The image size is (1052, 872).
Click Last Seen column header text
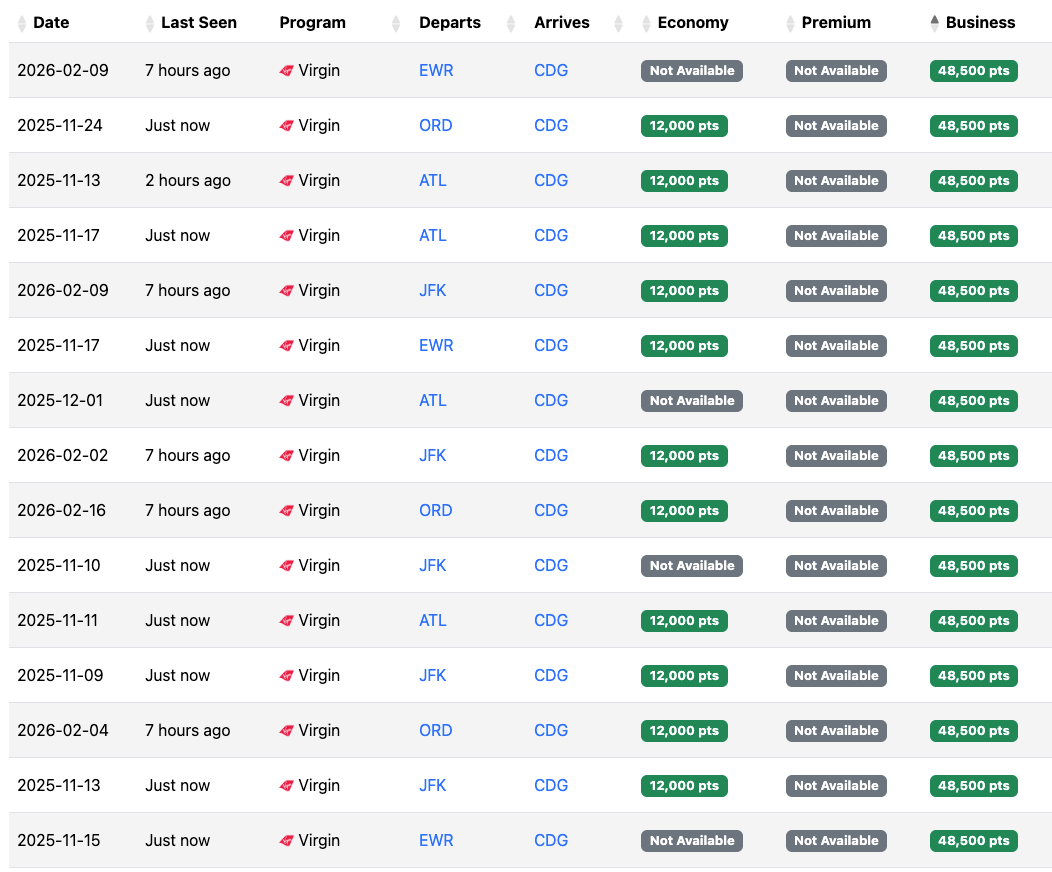click(199, 23)
